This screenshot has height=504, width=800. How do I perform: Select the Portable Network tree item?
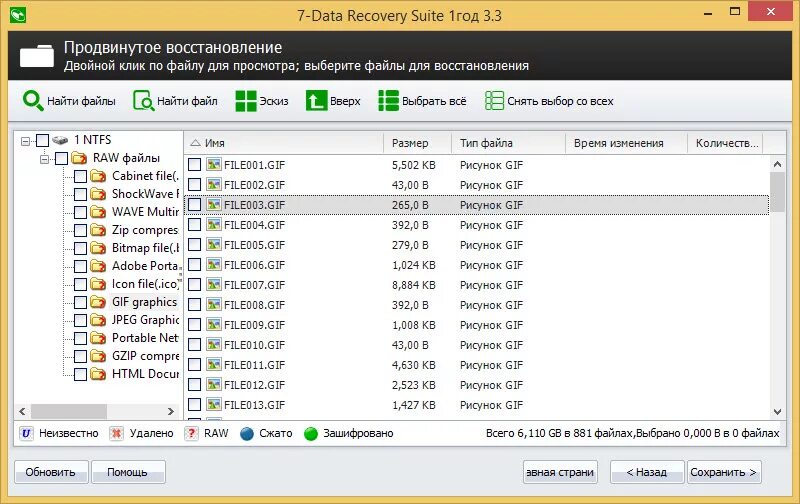click(145, 338)
